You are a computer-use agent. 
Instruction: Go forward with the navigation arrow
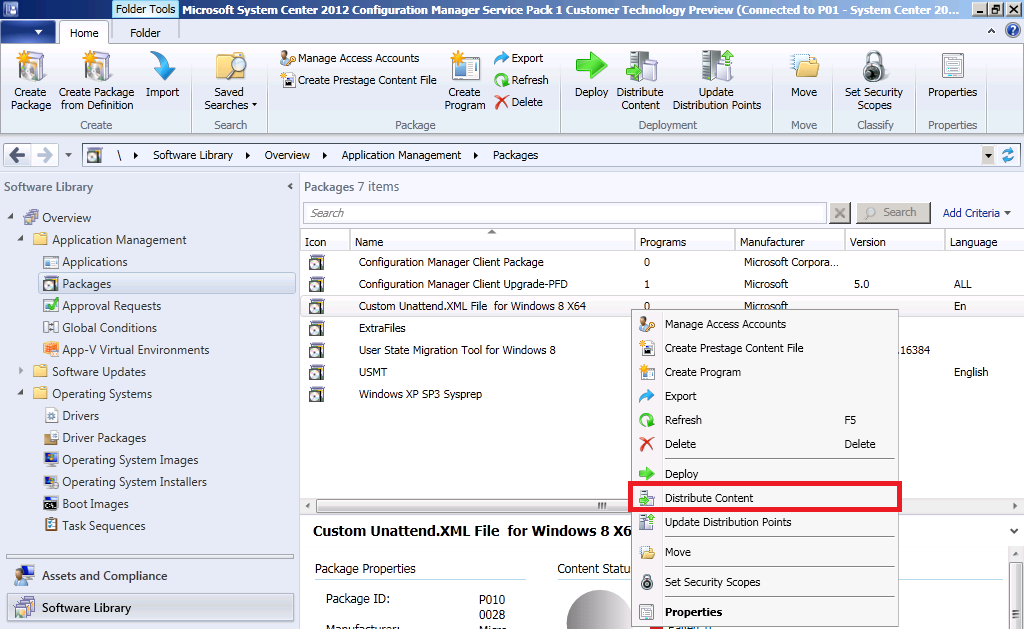44,155
